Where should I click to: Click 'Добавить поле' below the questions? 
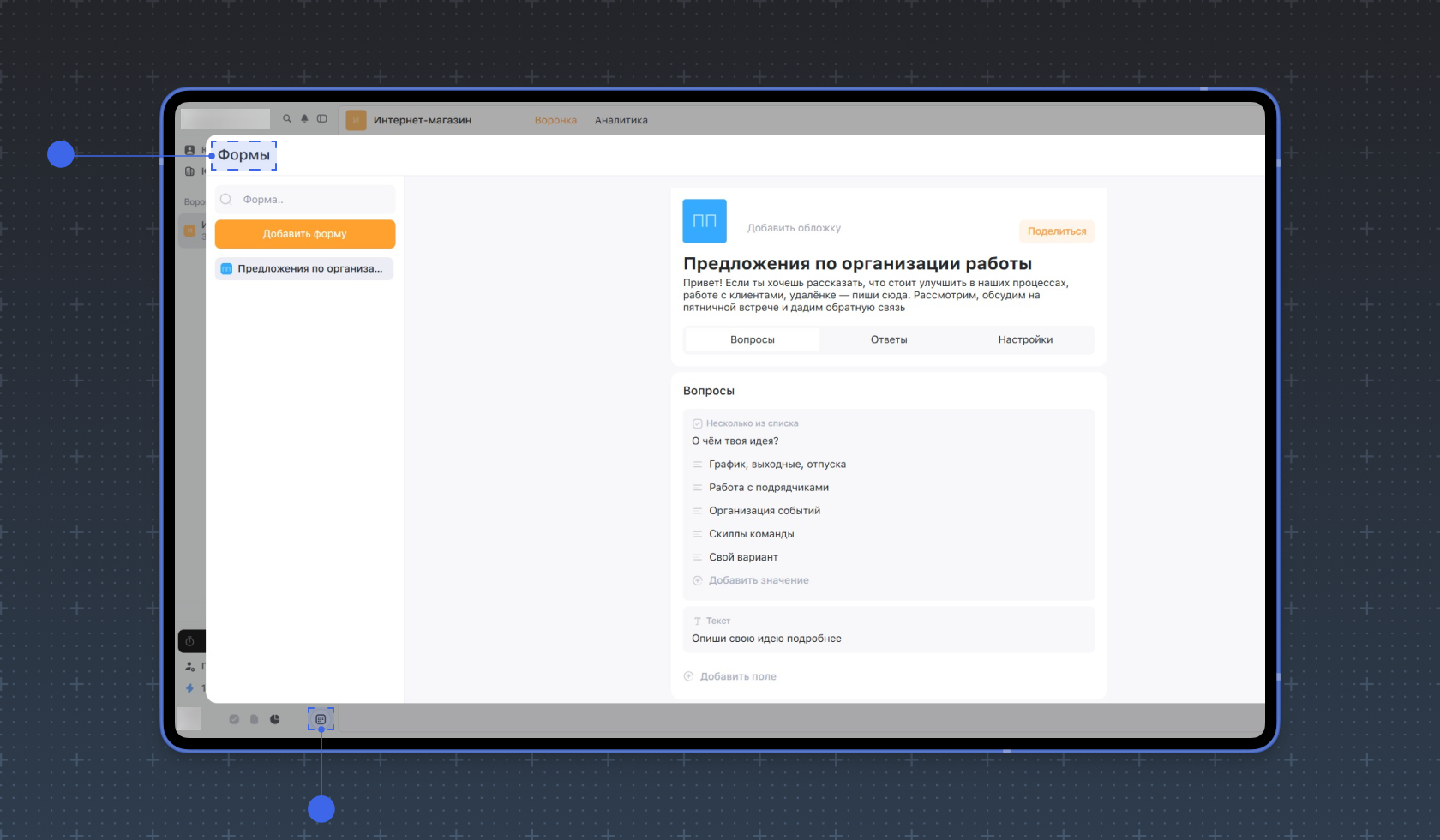click(738, 676)
